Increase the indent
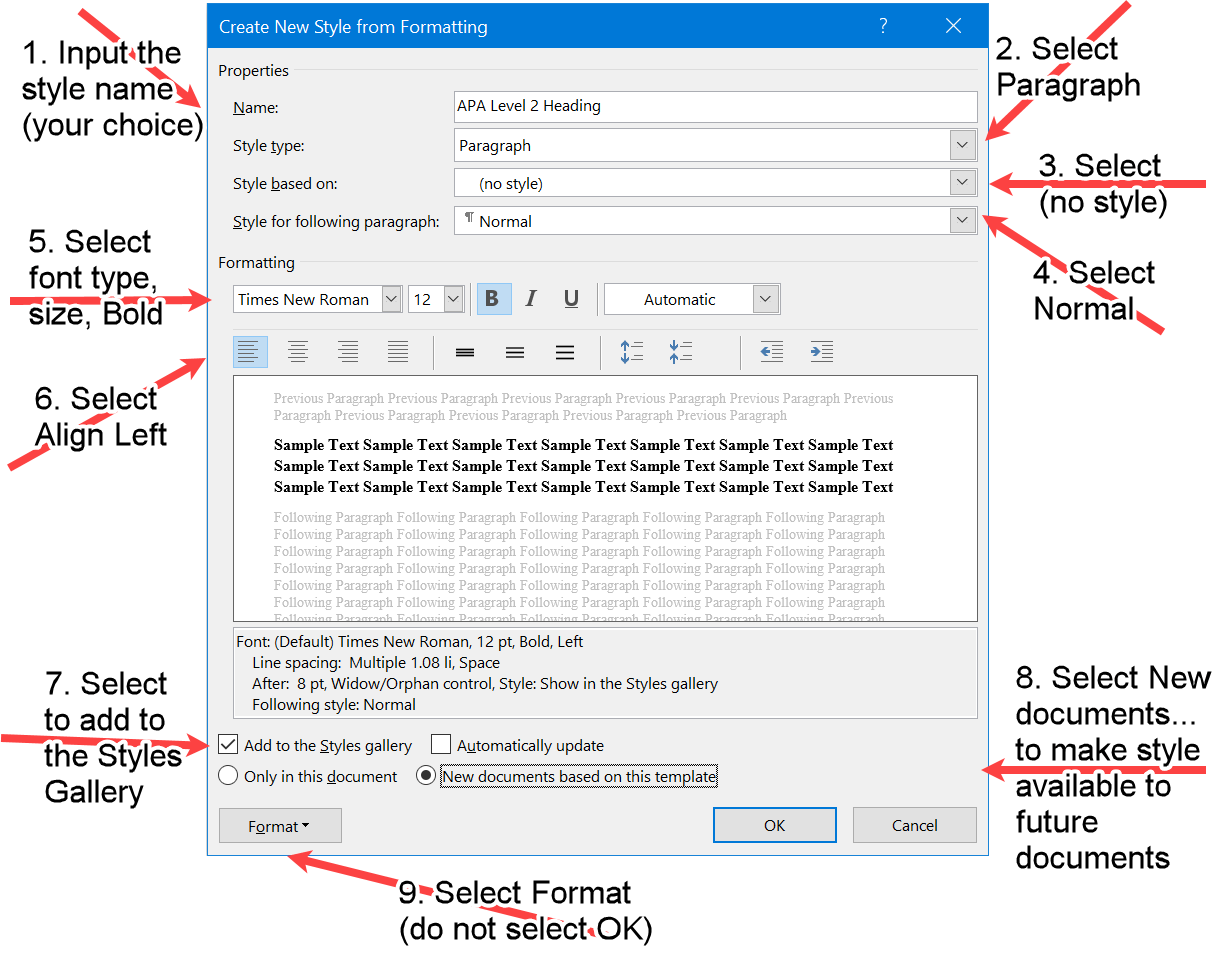This screenshot has width=1232, height=955. tap(821, 351)
